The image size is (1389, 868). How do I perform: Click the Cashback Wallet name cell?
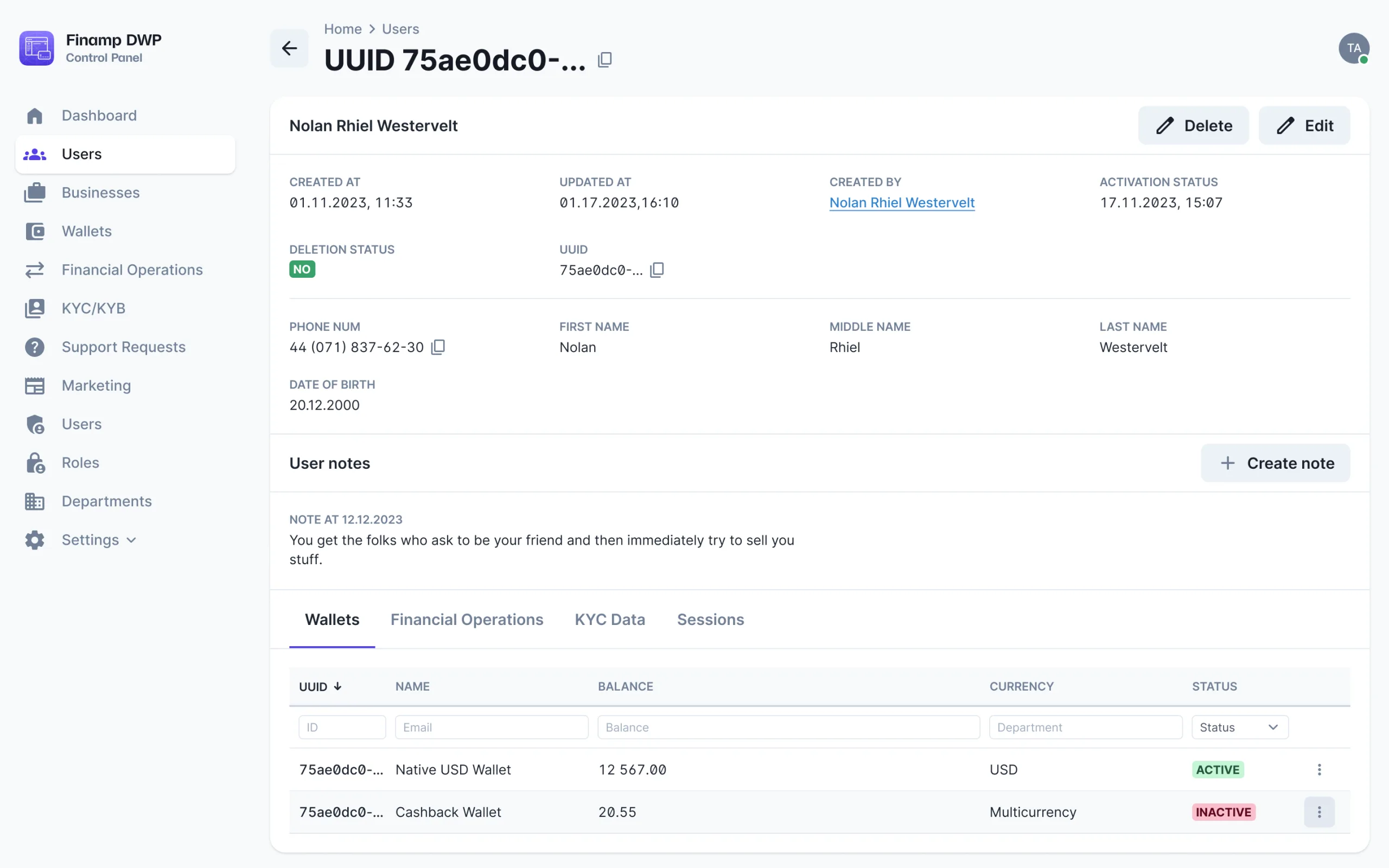click(x=448, y=812)
